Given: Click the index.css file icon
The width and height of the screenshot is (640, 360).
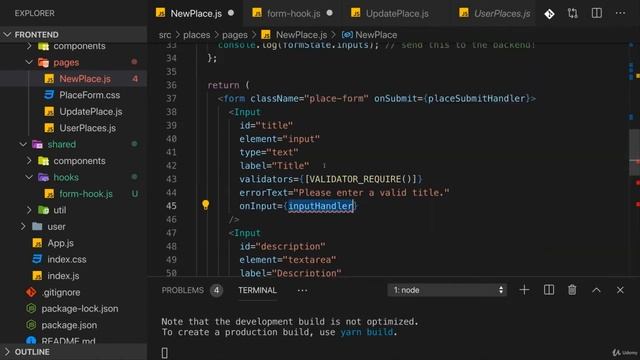Looking at the screenshot, I should point(37,259).
